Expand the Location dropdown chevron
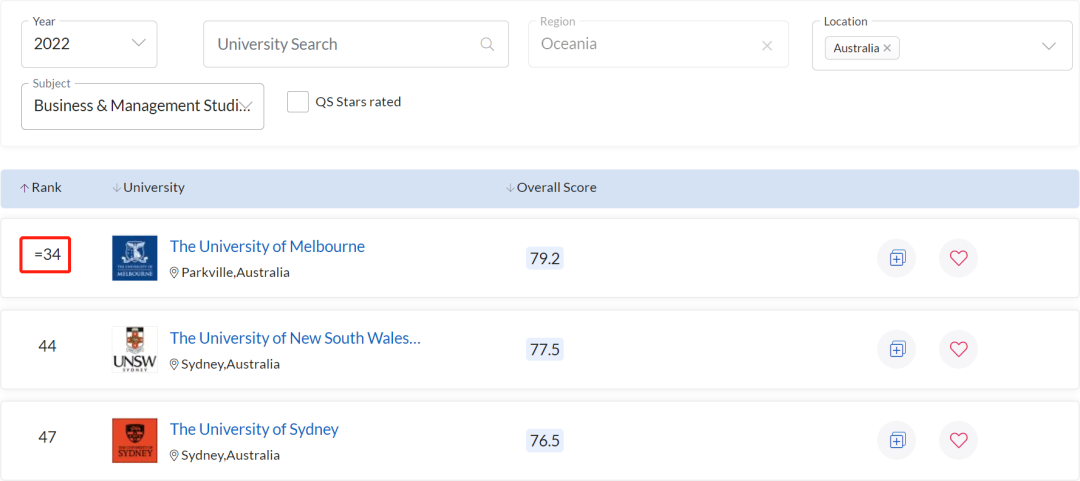 [1049, 47]
